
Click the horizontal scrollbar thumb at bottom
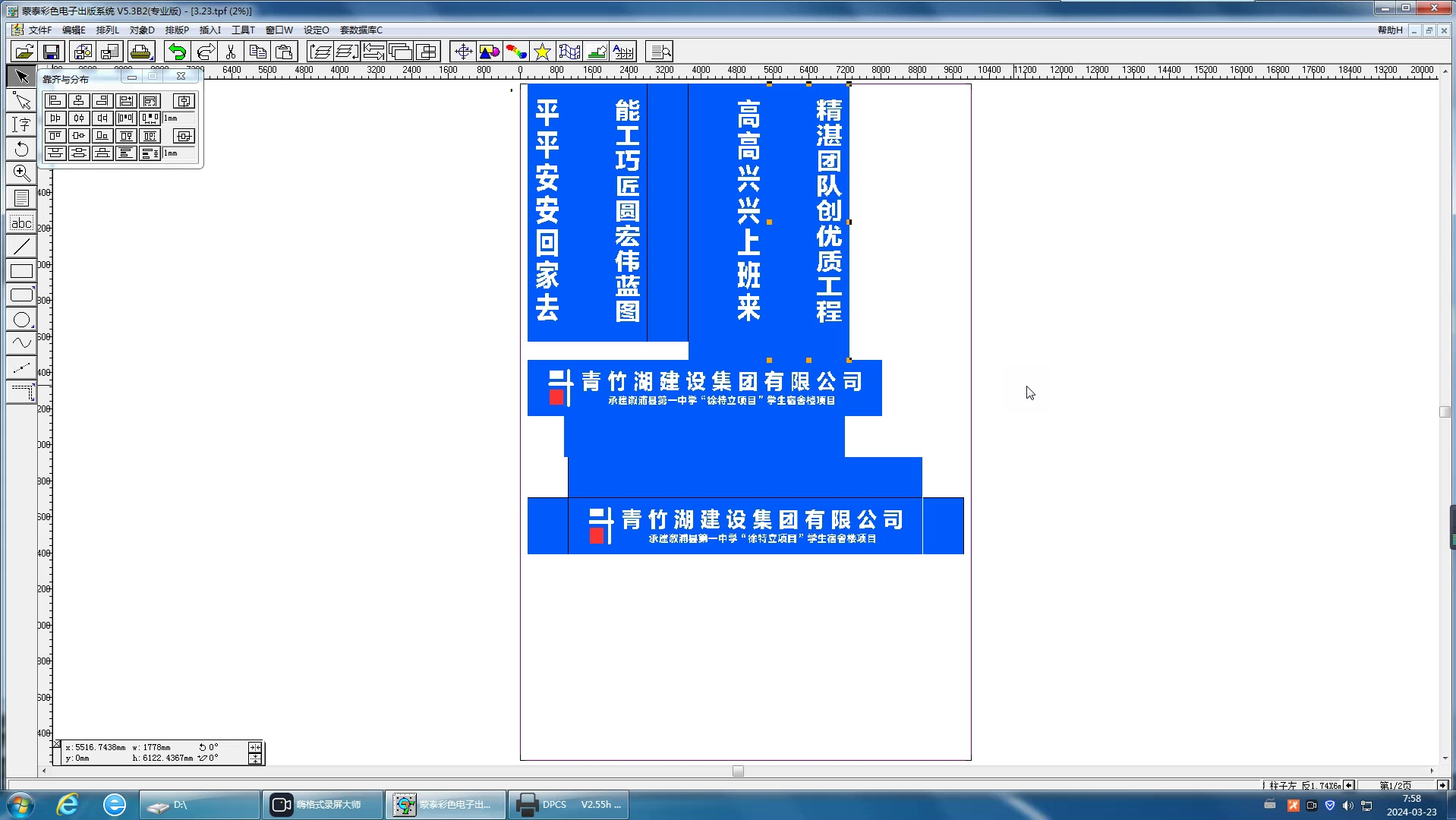click(738, 771)
